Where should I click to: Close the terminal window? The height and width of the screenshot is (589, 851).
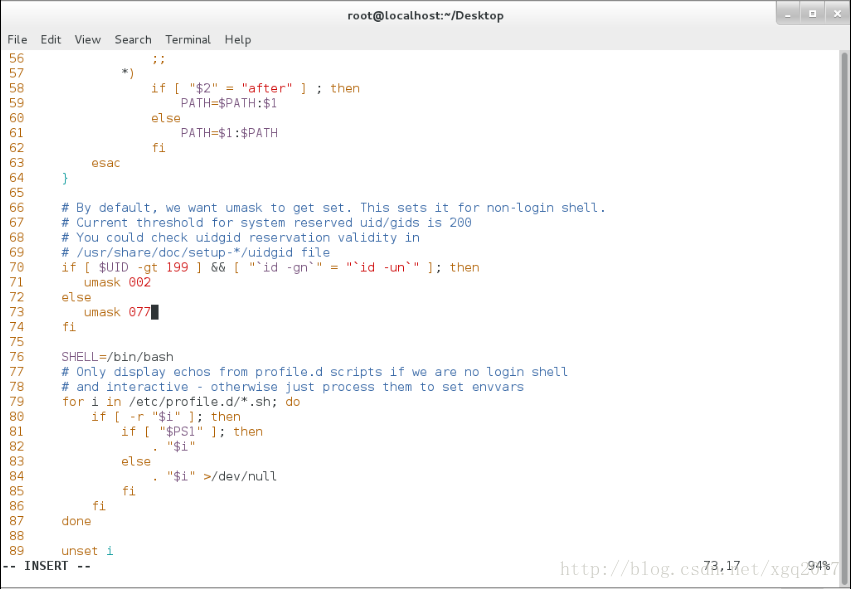click(x=837, y=15)
